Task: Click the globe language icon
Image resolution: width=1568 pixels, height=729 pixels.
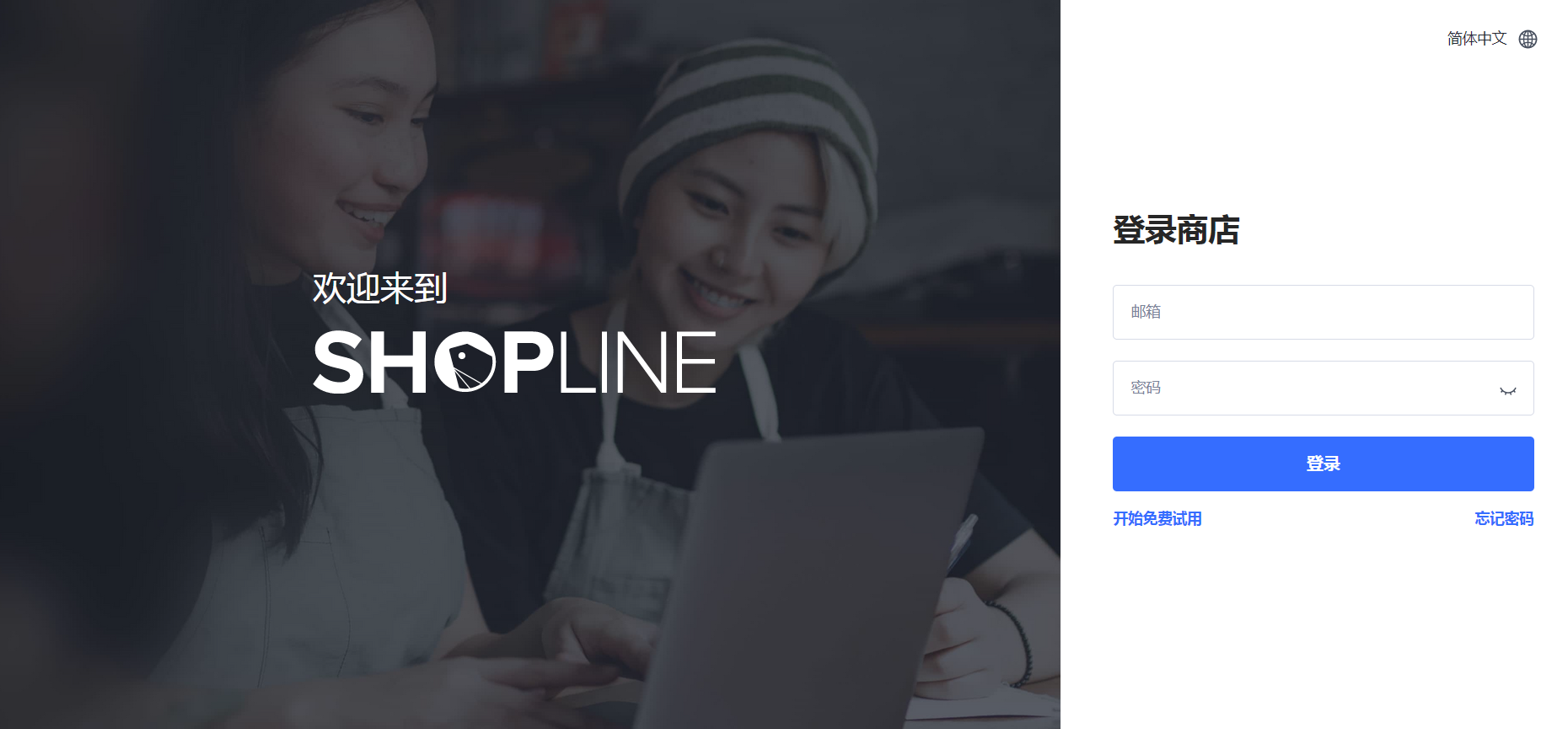Action: coord(1528,39)
